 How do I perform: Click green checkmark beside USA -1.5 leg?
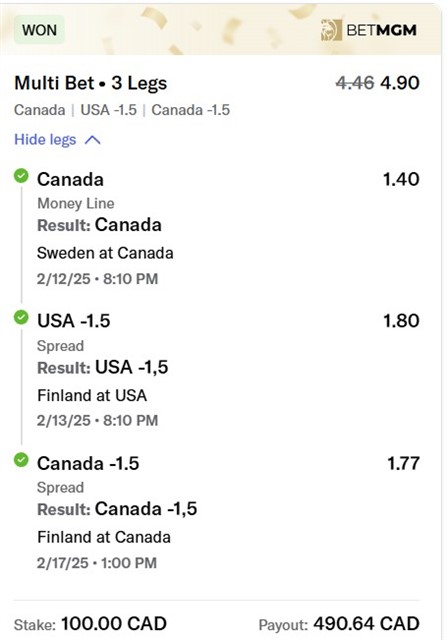(21, 317)
